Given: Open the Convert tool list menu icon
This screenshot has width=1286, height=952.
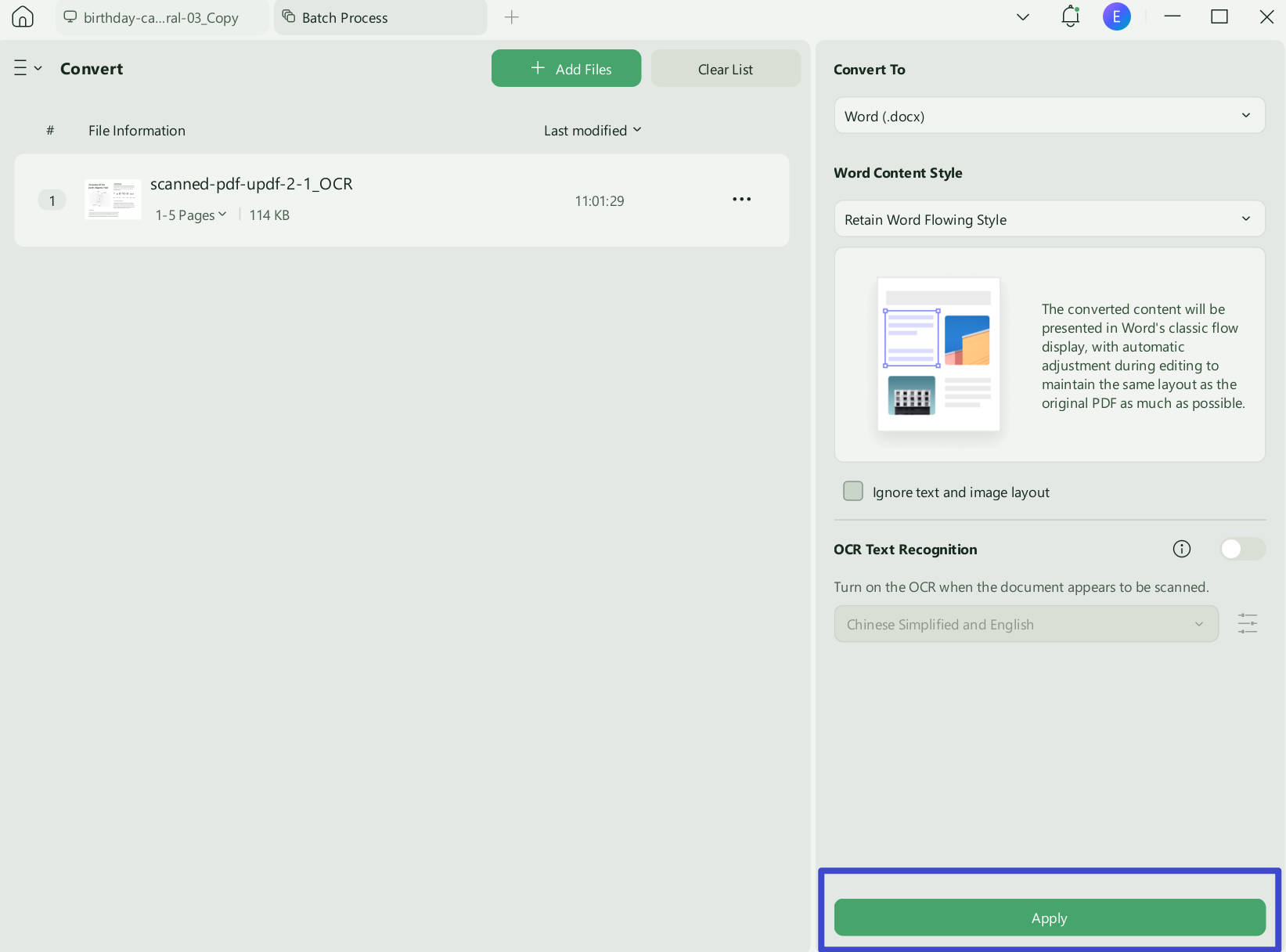Looking at the screenshot, I should [27, 68].
